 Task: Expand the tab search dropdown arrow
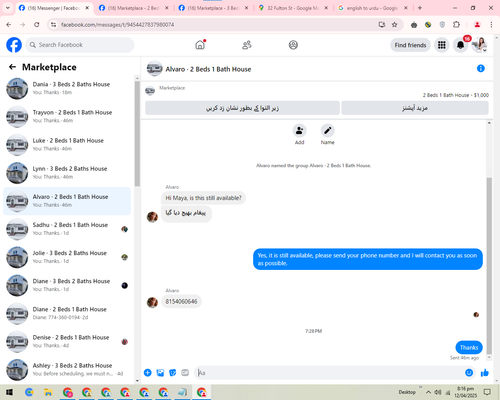[8, 8]
